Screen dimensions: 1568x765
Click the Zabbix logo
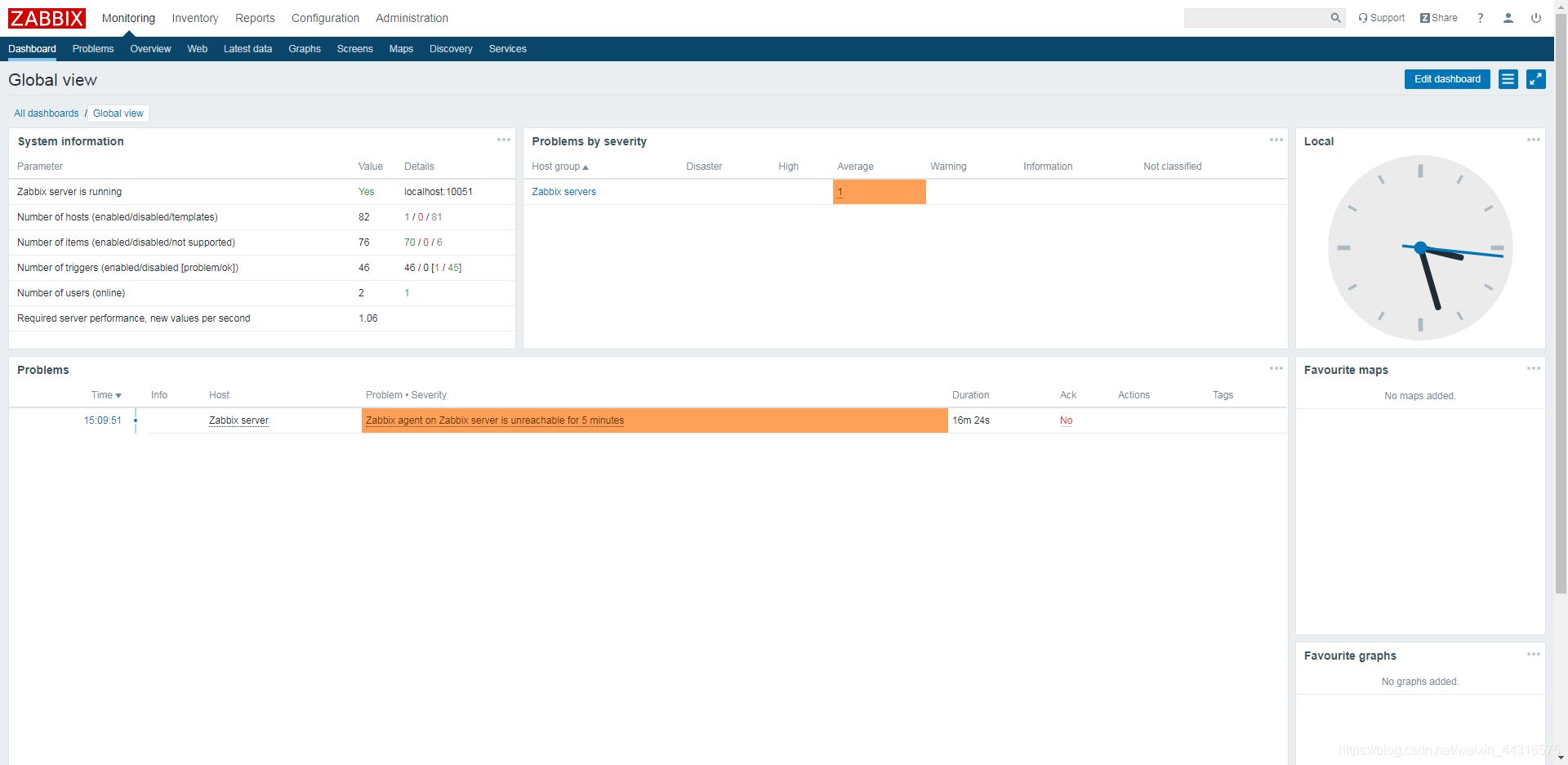(47, 18)
